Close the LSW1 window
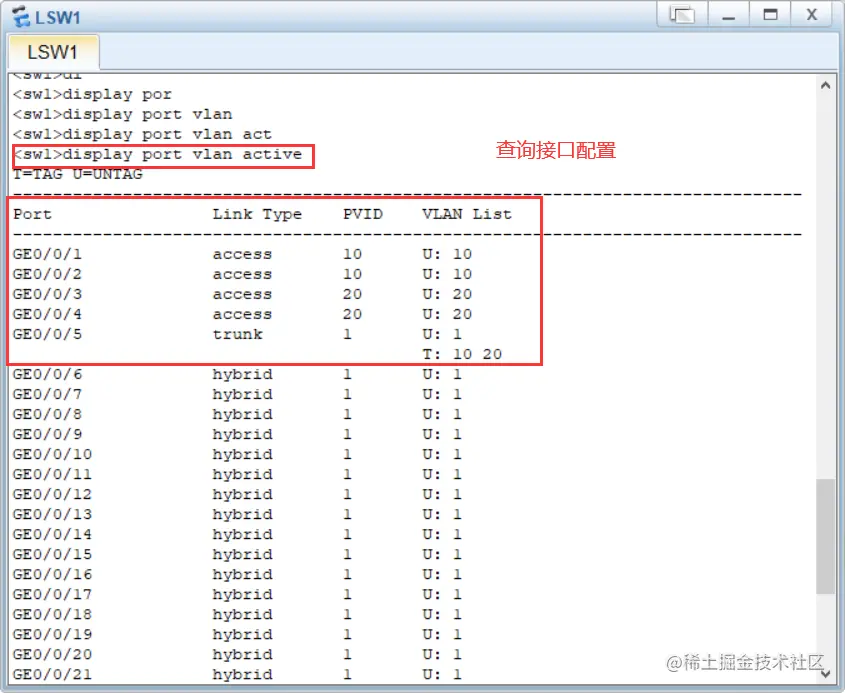 (x=812, y=13)
